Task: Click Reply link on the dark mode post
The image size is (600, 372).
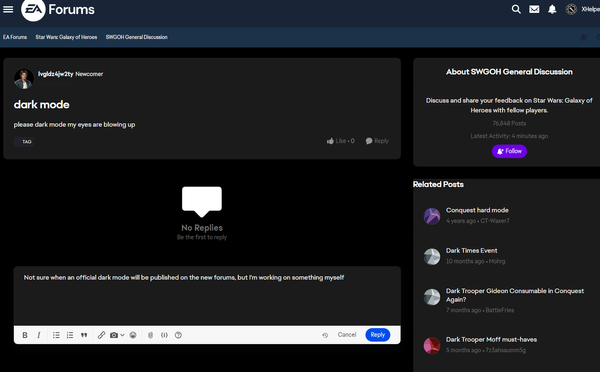Action: [377, 141]
